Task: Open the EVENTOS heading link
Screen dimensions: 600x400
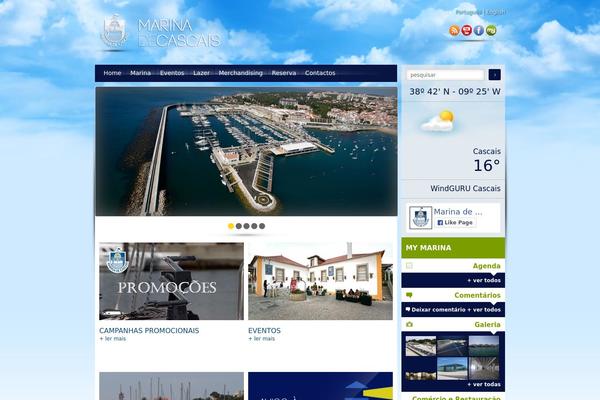Action: click(264, 330)
